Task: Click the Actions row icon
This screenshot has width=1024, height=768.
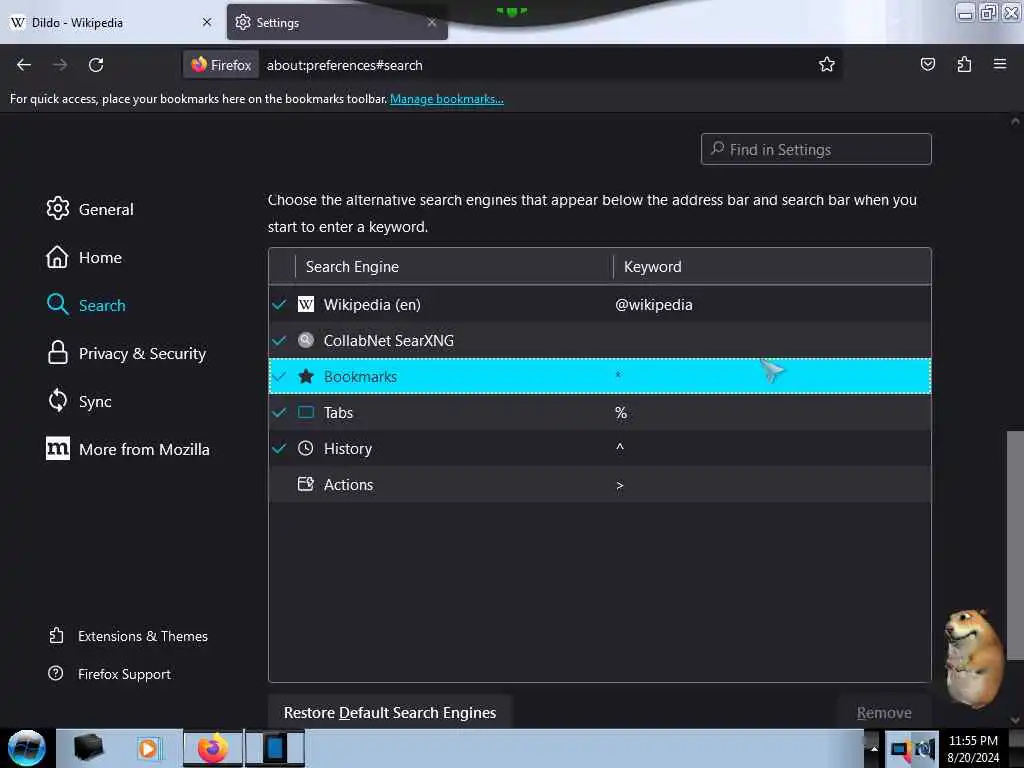Action: [x=306, y=484]
